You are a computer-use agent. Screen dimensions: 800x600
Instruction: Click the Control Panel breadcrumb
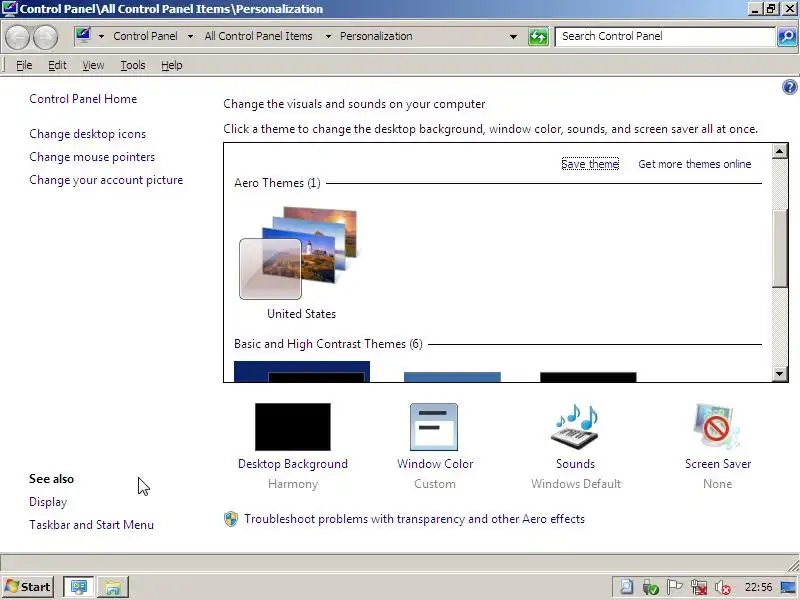click(x=145, y=36)
